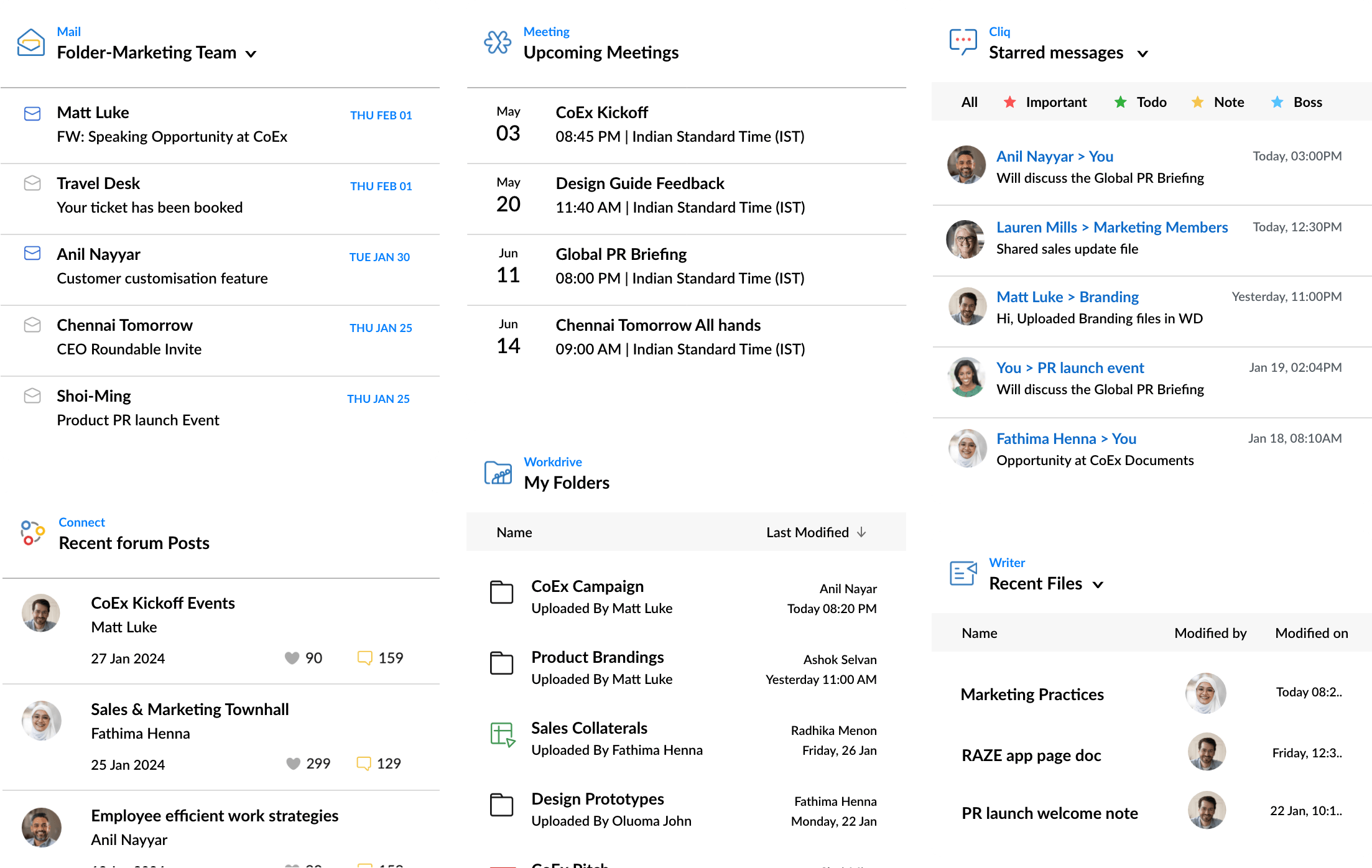This screenshot has height=868, width=1372.
Task: Click the Mail app icon
Action: click(x=30, y=42)
